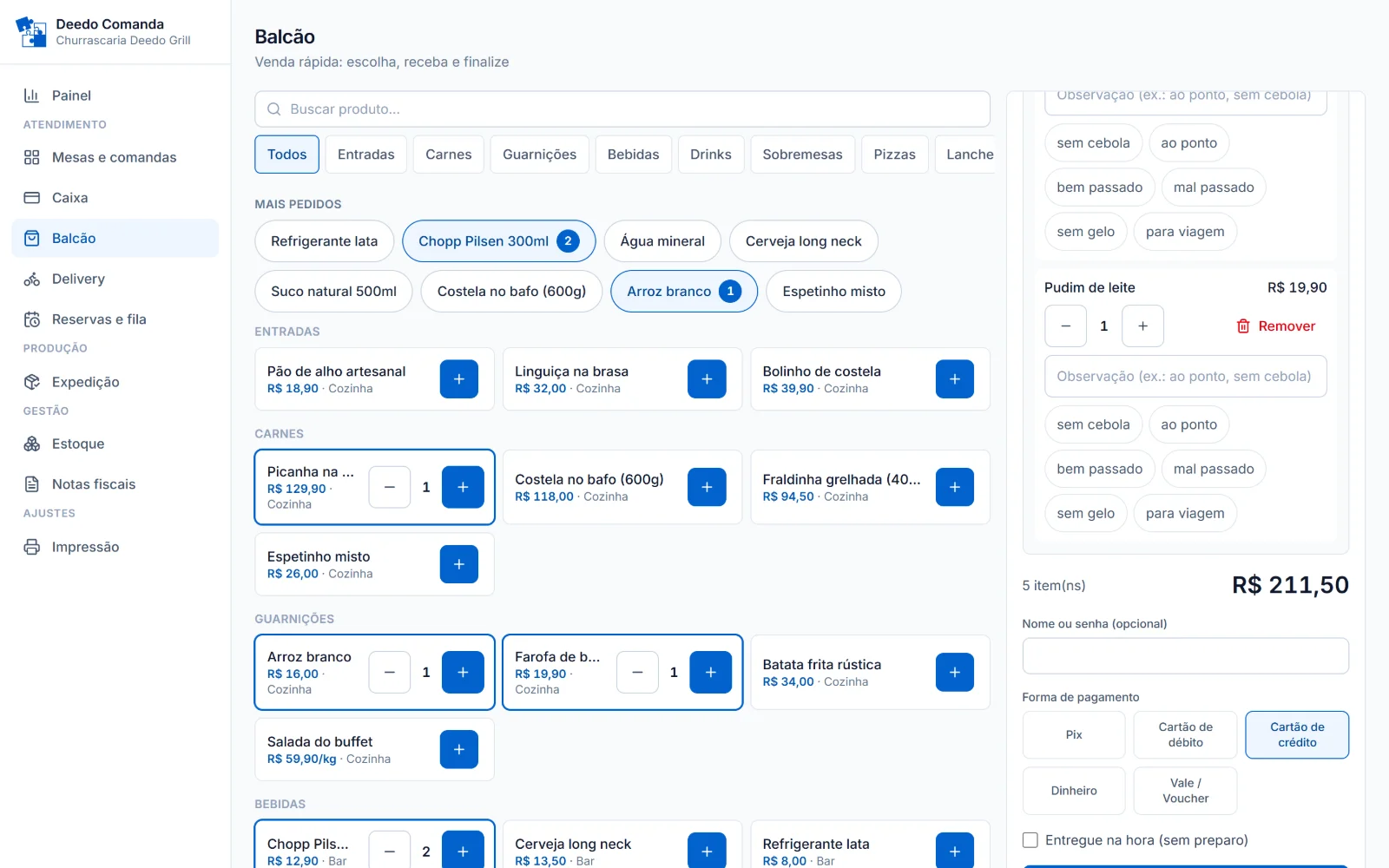Click the Estoque cubes icon

click(32, 444)
